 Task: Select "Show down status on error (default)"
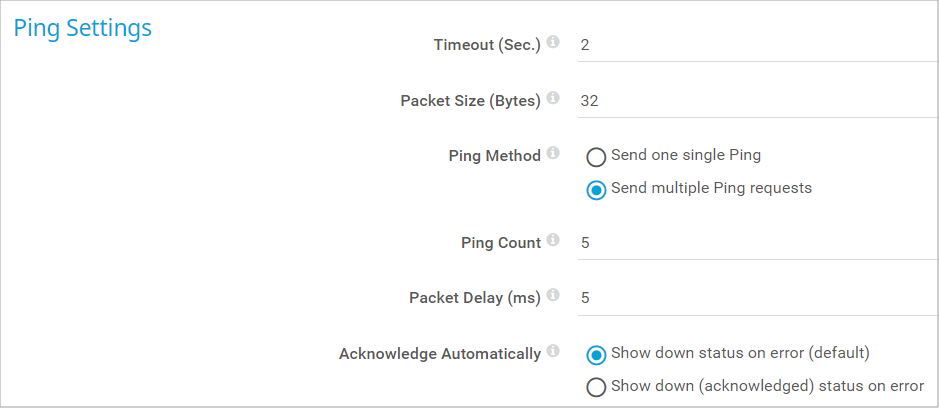tap(597, 355)
